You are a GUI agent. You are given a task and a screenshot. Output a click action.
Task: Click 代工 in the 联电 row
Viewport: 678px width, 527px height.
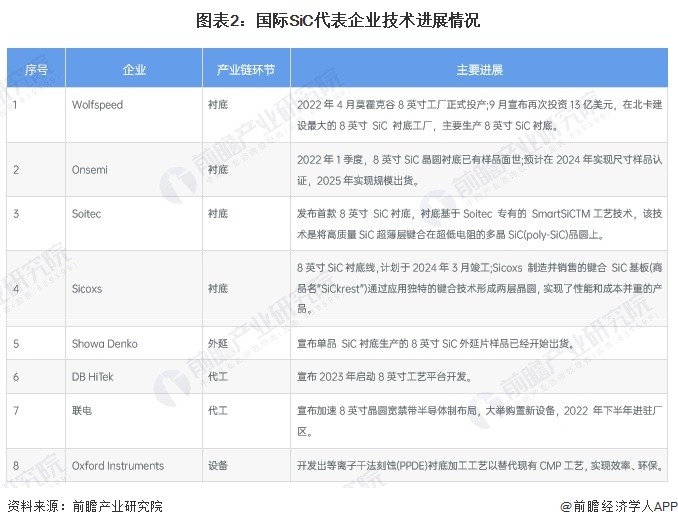tap(218, 410)
